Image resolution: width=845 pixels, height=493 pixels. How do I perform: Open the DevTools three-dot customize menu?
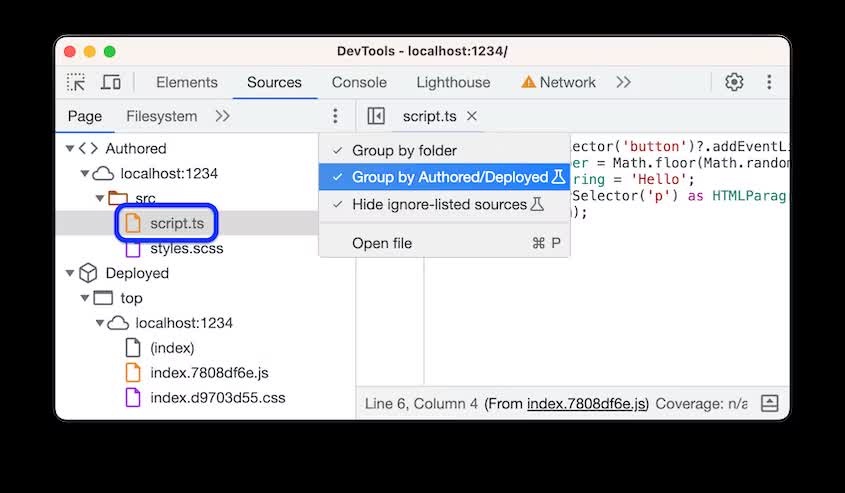(769, 82)
